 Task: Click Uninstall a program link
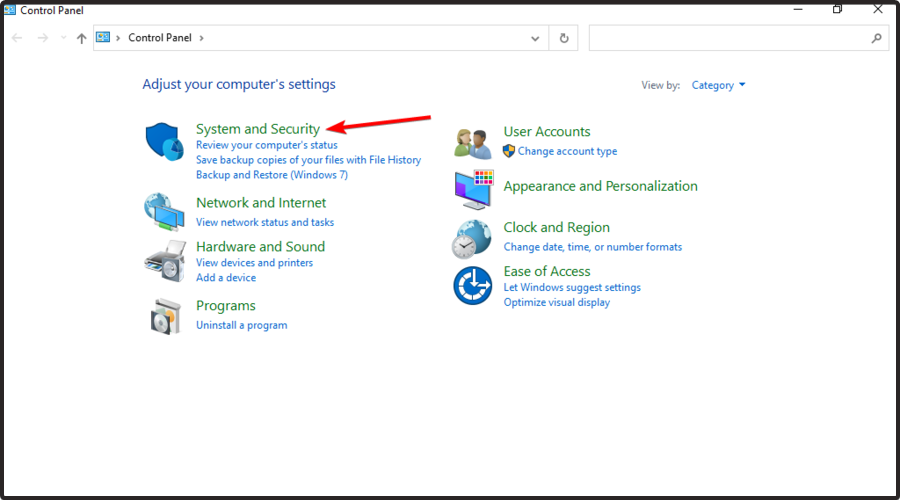241,325
